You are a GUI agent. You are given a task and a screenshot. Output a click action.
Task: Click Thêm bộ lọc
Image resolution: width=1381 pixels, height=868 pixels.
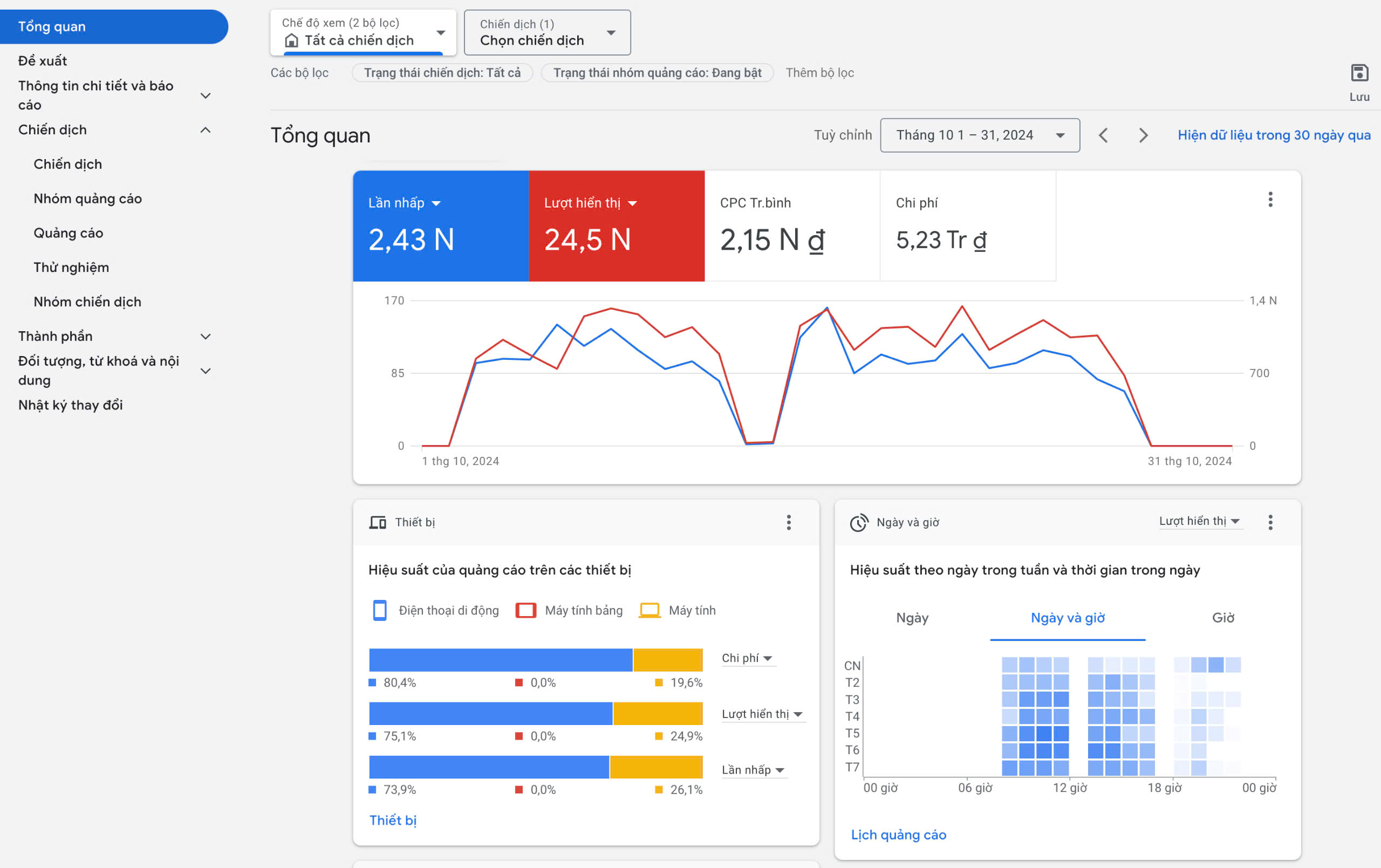819,73
